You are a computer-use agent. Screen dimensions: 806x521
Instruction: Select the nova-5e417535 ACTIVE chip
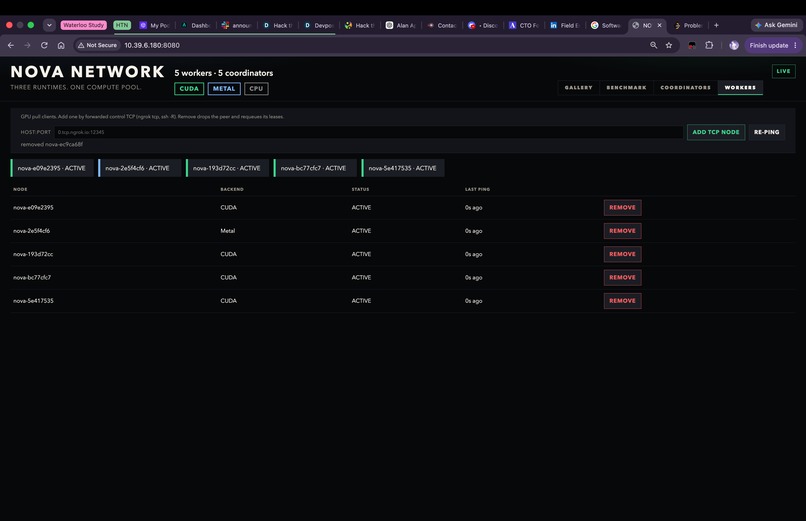click(x=403, y=168)
